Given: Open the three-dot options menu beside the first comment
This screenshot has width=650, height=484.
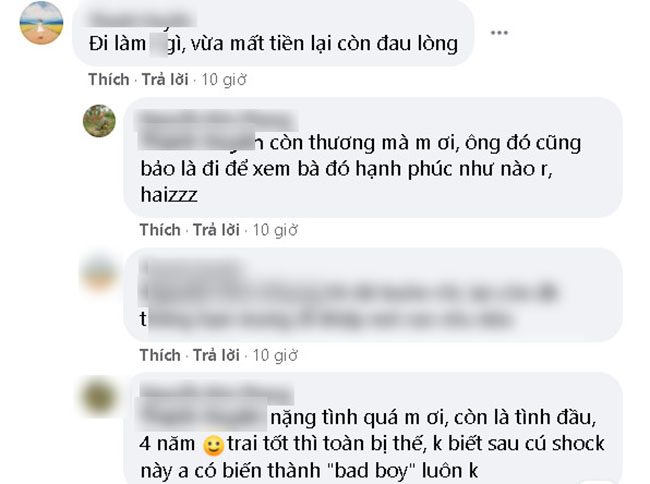Looking at the screenshot, I should (x=499, y=33).
